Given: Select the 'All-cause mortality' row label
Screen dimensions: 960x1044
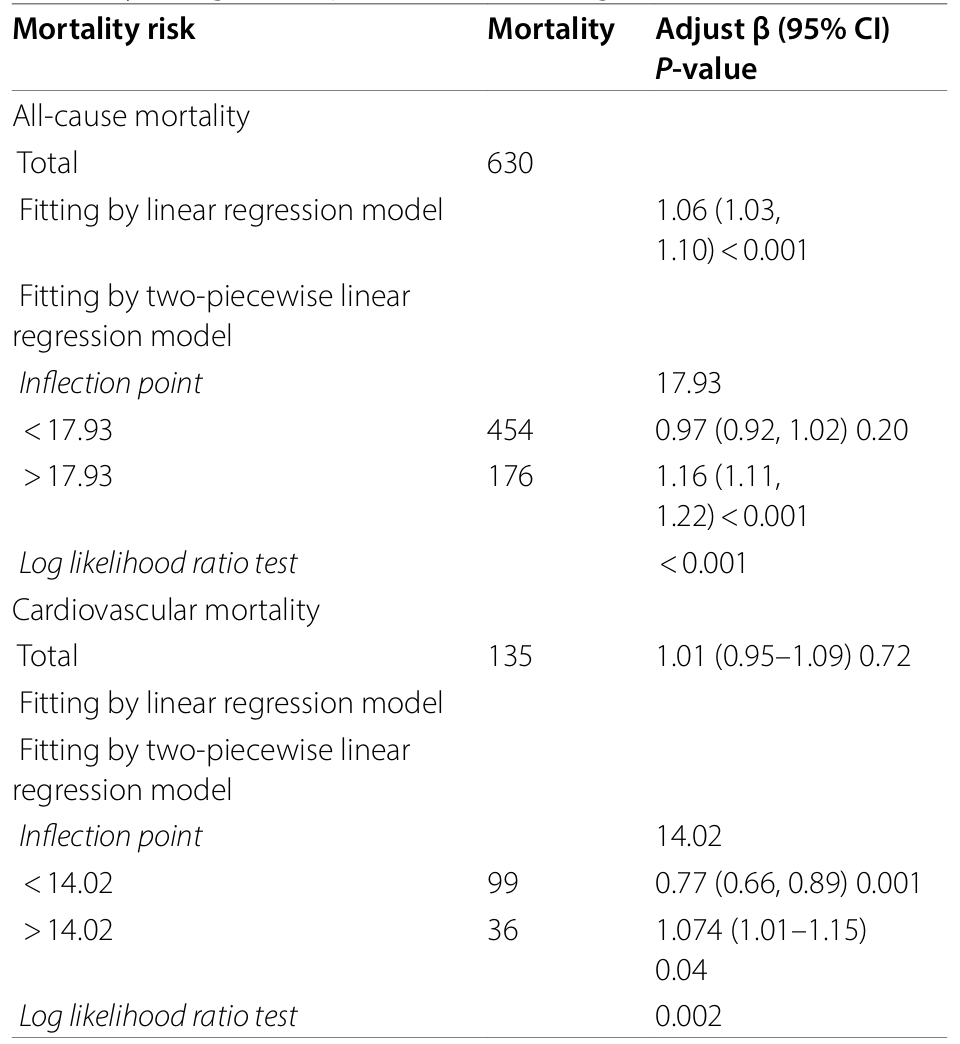Looking at the screenshot, I should pos(131,116).
